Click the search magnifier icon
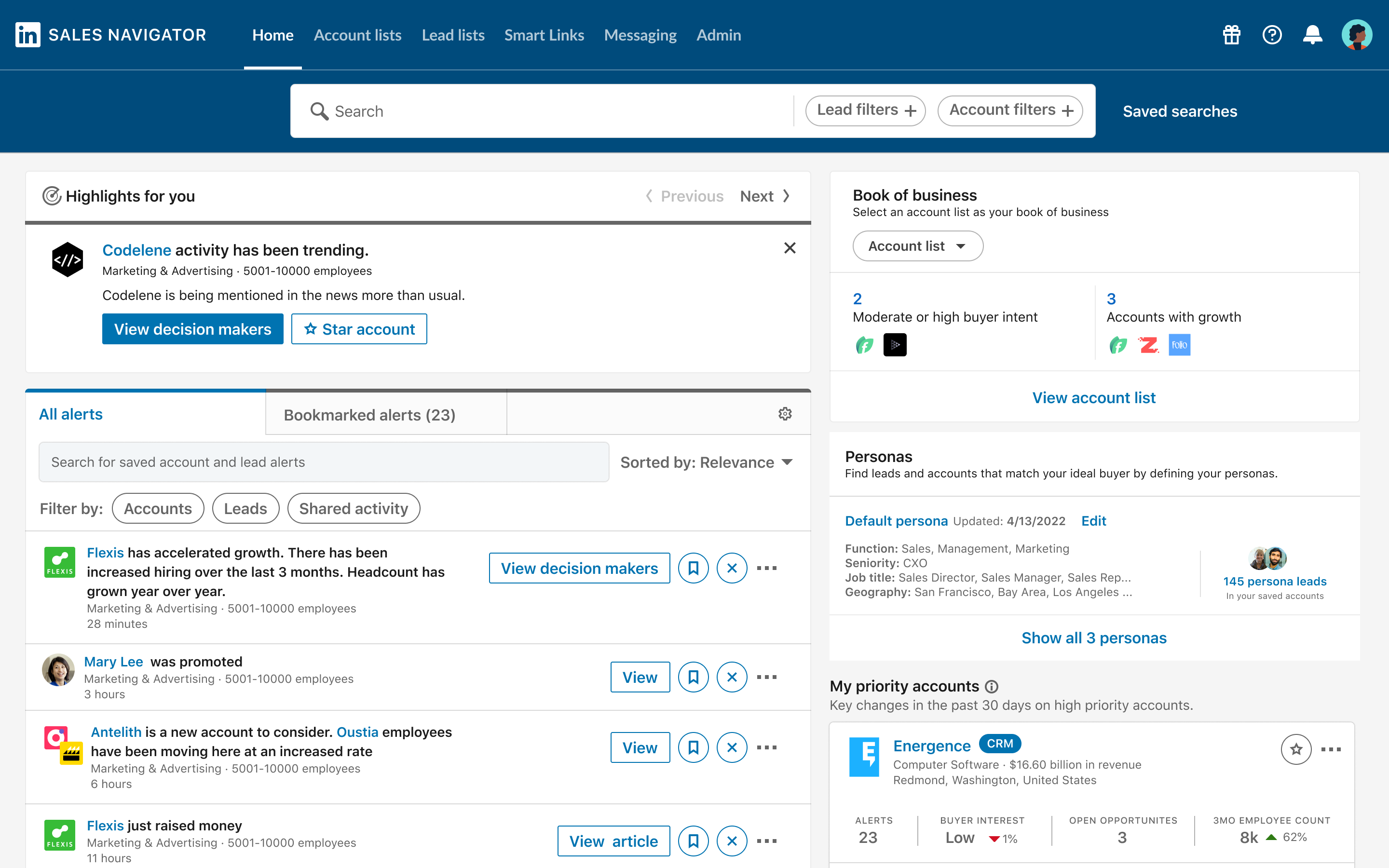 (x=319, y=111)
